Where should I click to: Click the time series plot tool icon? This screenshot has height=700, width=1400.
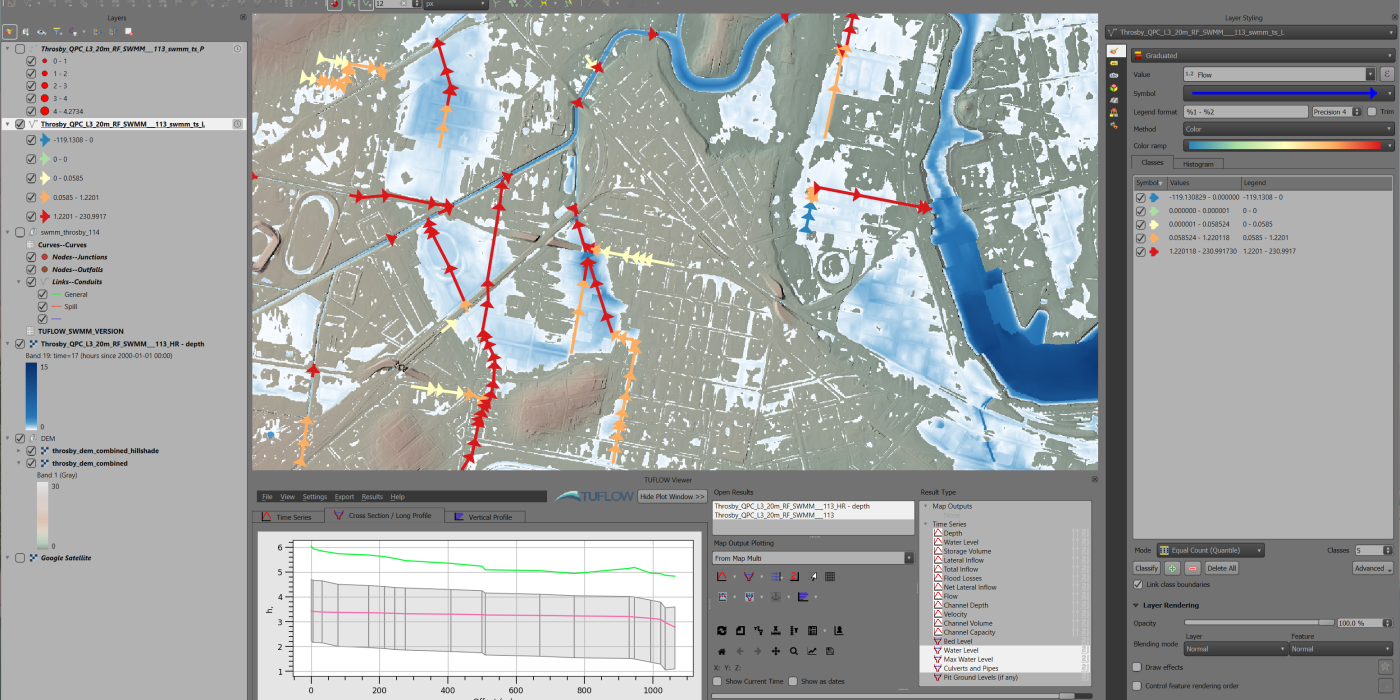click(721, 576)
